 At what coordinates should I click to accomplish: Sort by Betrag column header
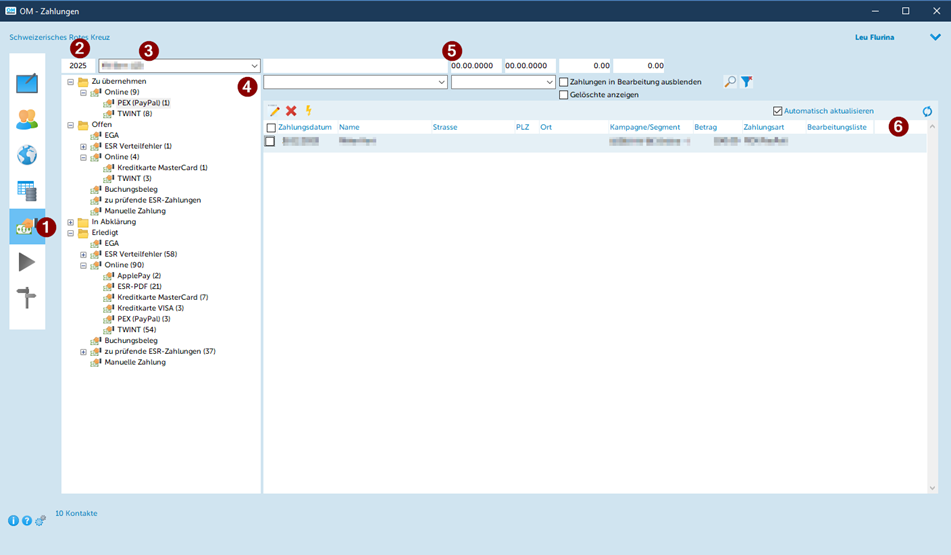coord(705,127)
